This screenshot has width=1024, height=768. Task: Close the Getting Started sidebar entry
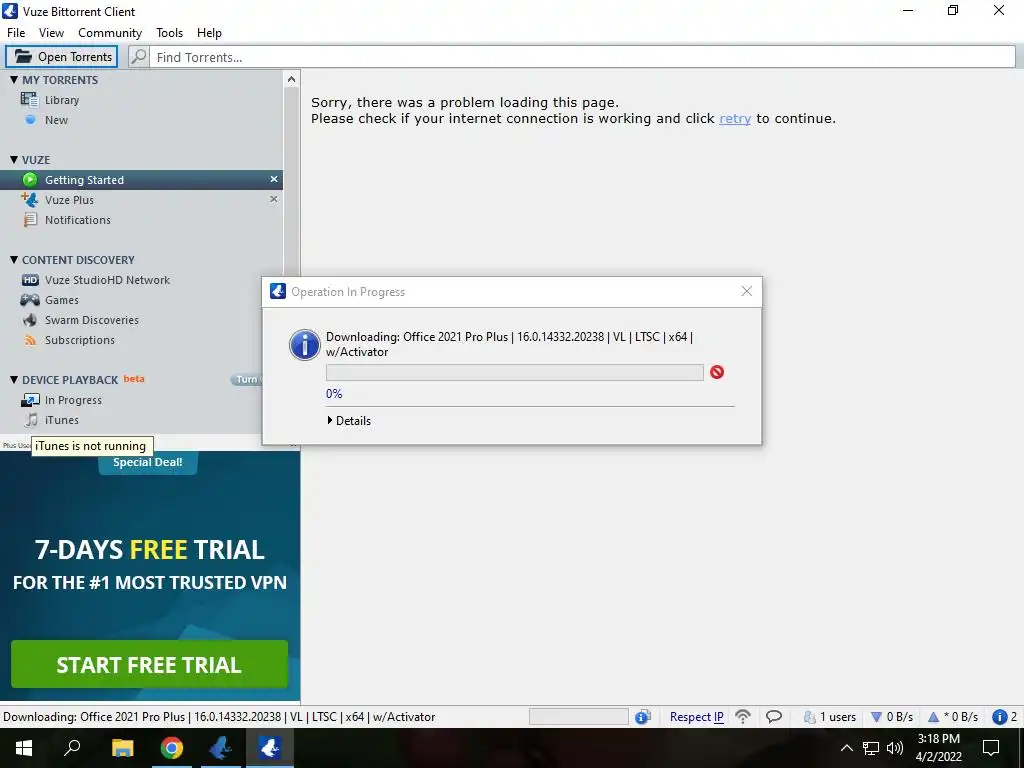[x=274, y=179]
